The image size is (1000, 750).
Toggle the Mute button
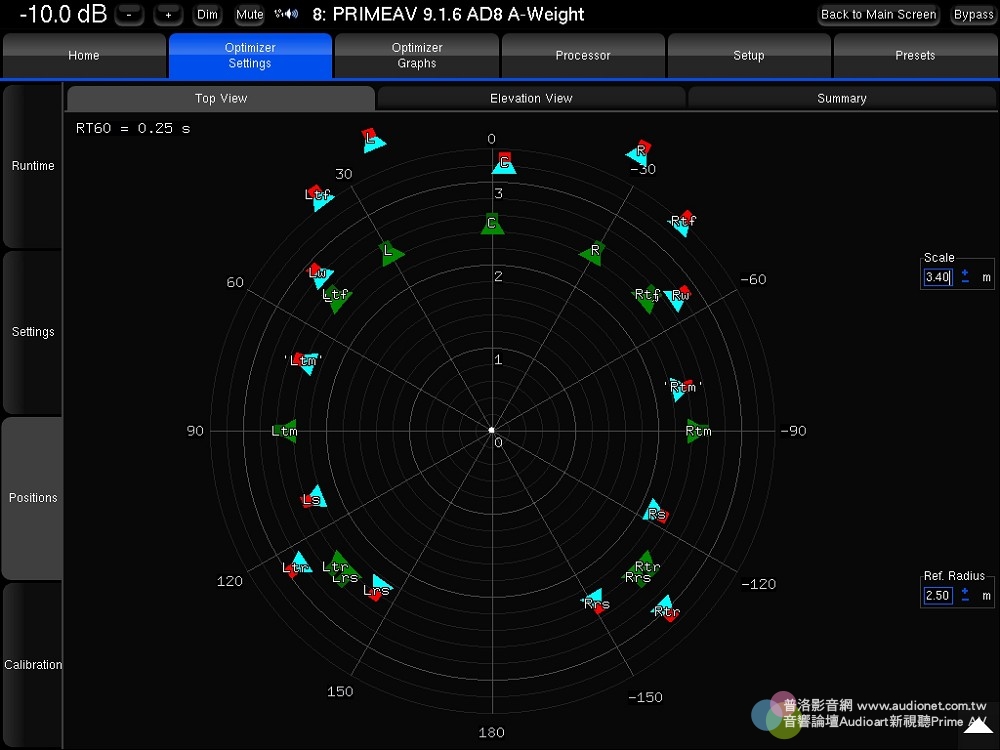click(249, 14)
